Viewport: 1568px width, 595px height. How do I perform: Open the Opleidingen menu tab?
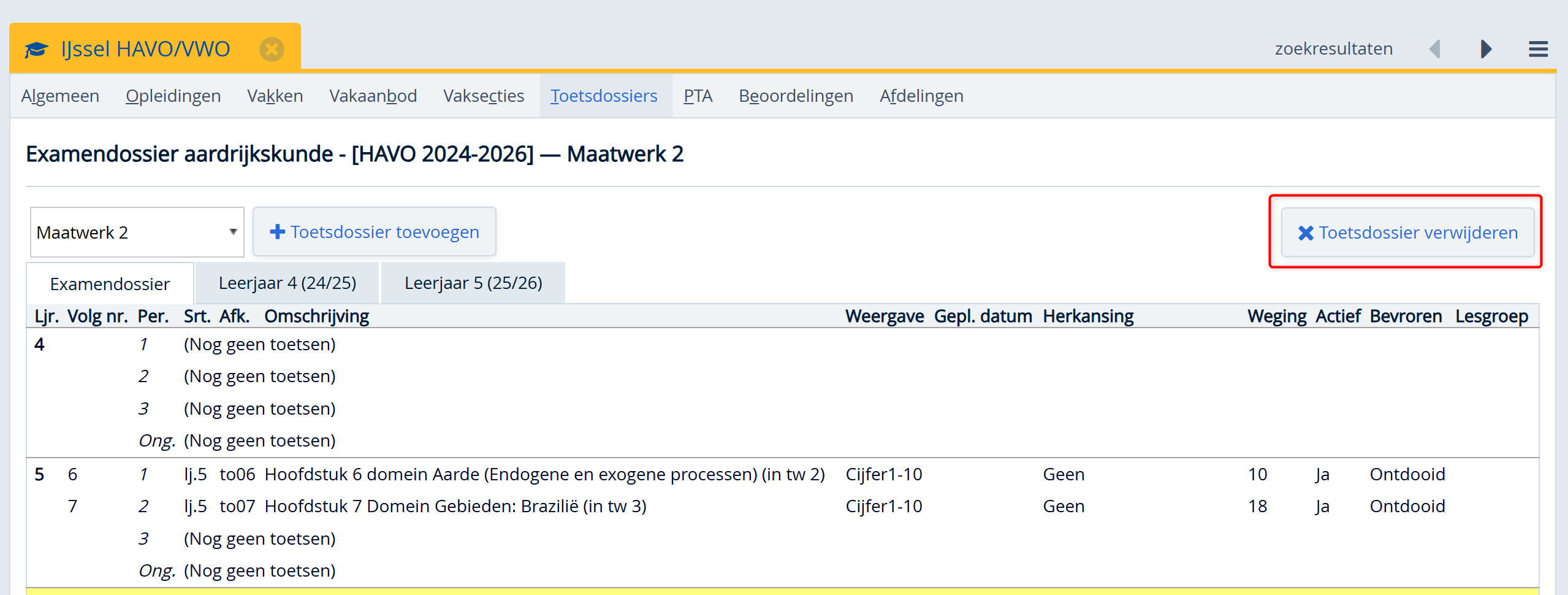[173, 96]
